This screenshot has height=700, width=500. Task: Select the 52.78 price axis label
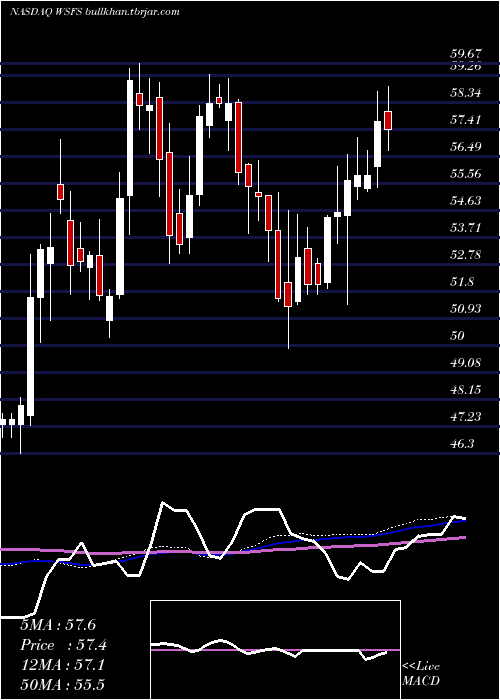466,255
